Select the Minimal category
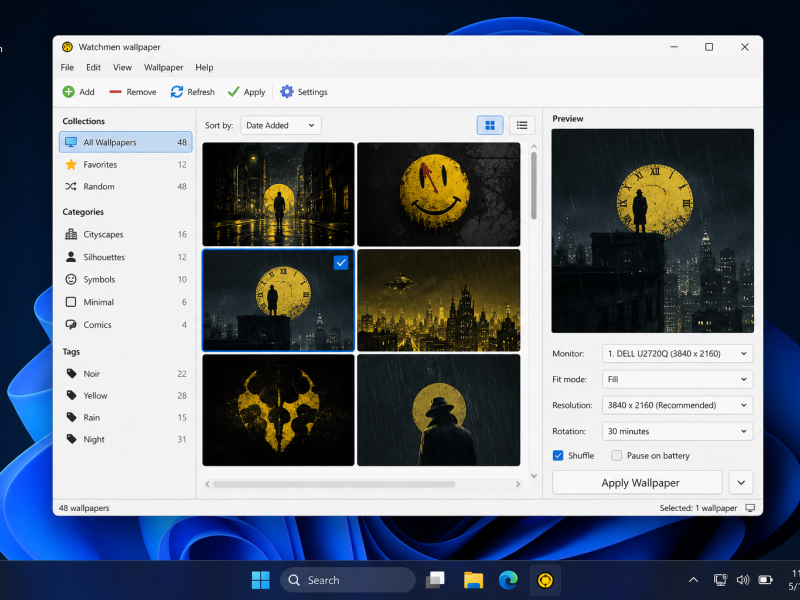Image resolution: width=800 pixels, height=600 pixels. point(126,302)
